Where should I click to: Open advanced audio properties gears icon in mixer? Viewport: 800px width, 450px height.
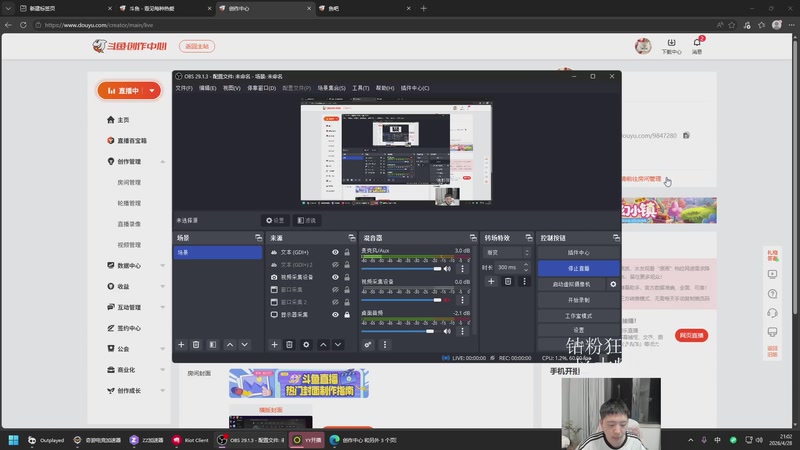click(x=368, y=345)
